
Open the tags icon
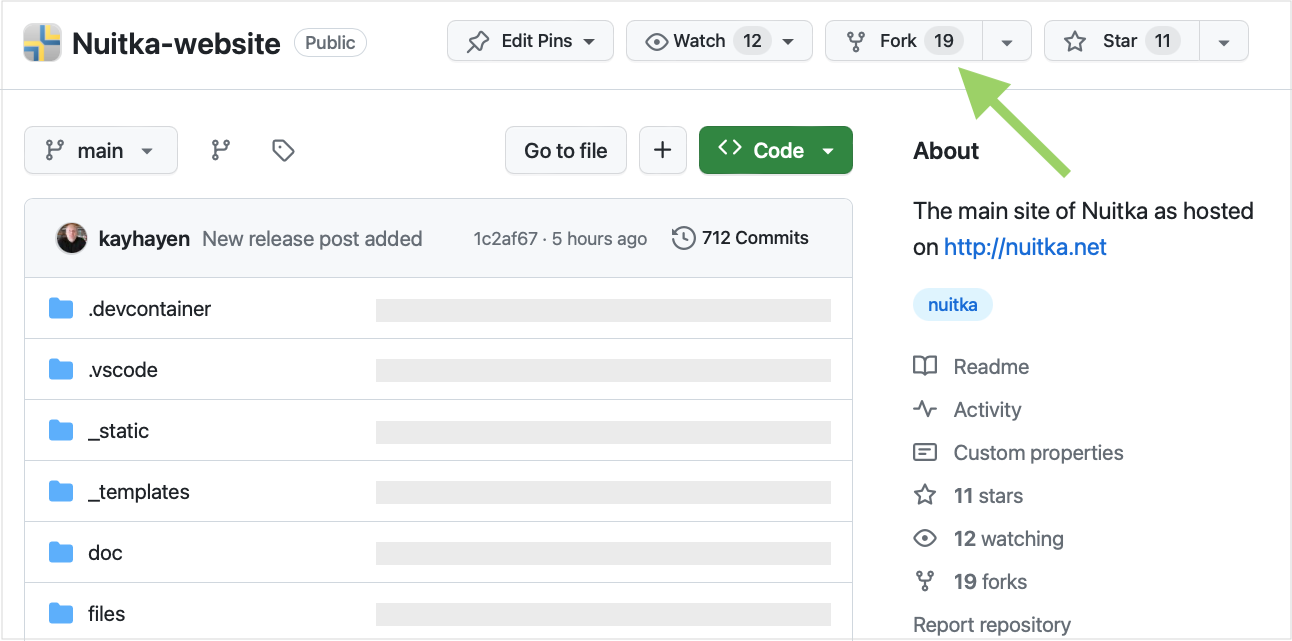click(283, 150)
